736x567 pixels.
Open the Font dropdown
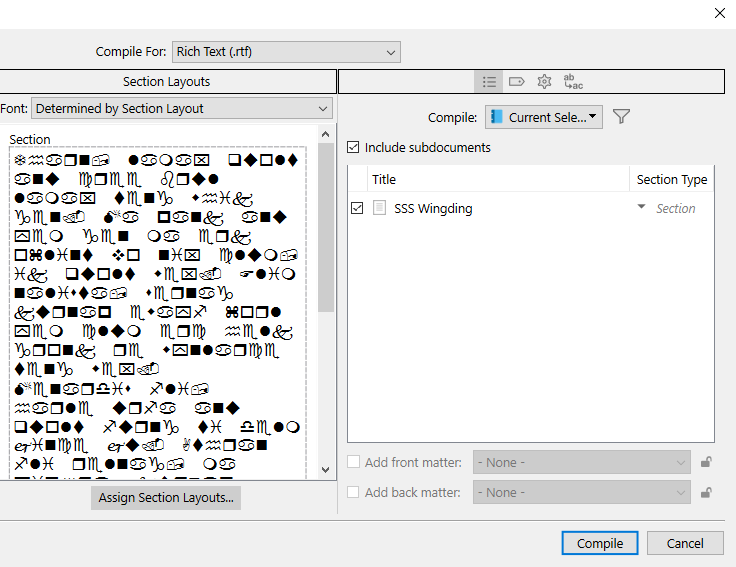tap(182, 108)
